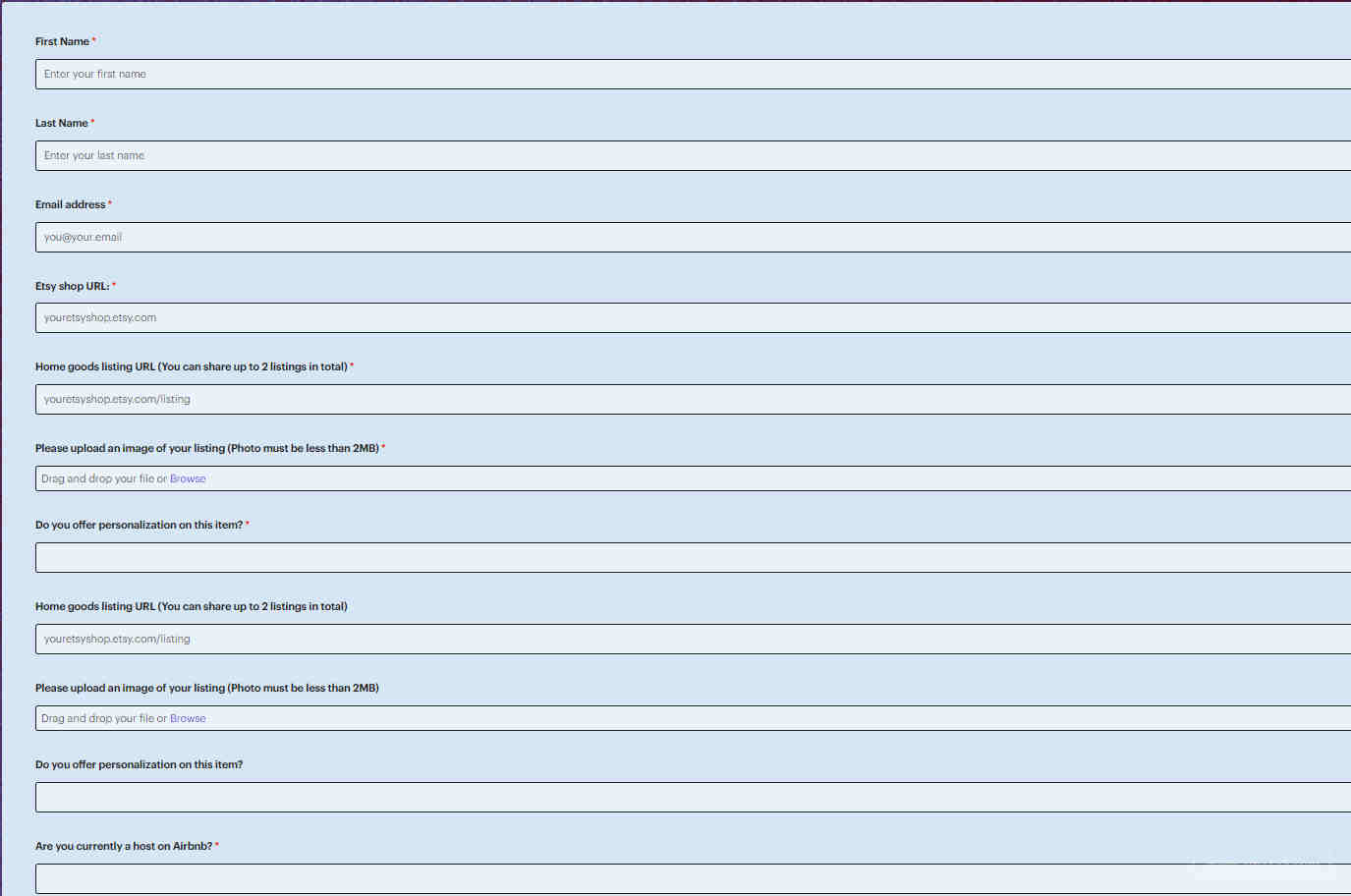This screenshot has height=896, width=1351.
Task: Click the "Email address" label
Action: pyautogui.click(x=70, y=204)
